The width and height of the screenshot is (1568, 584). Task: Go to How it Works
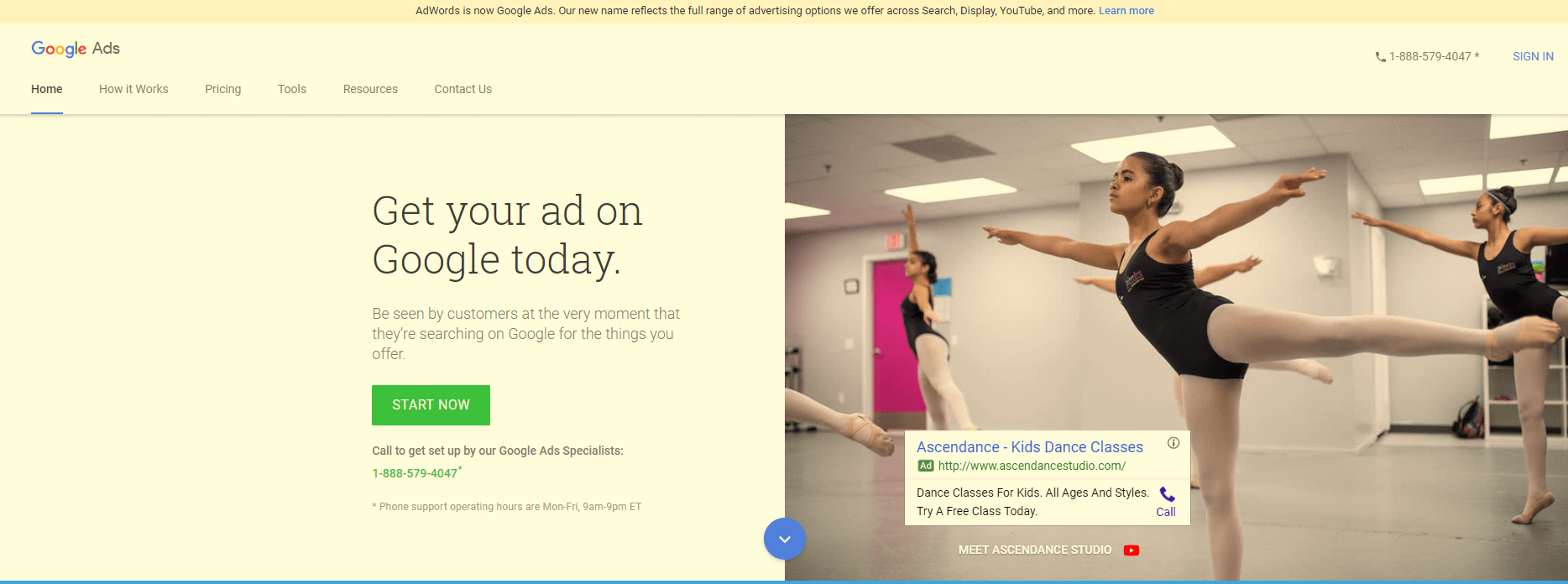pyautogui.click(x=133, y=89)
